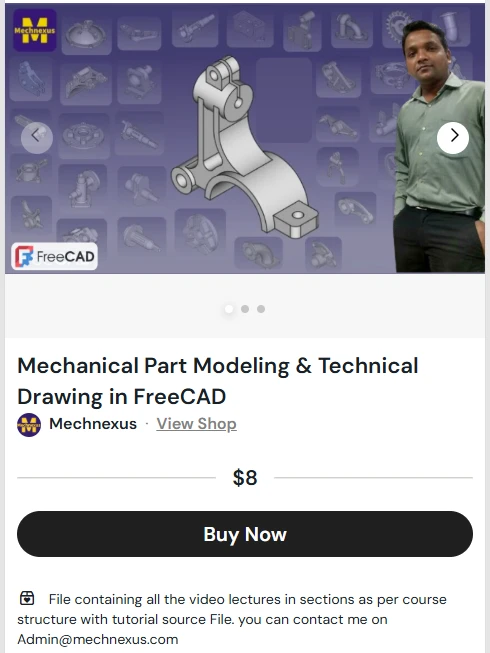Click the Mechnexus seller name
This screenshot has height=653, width=490.
93,424
